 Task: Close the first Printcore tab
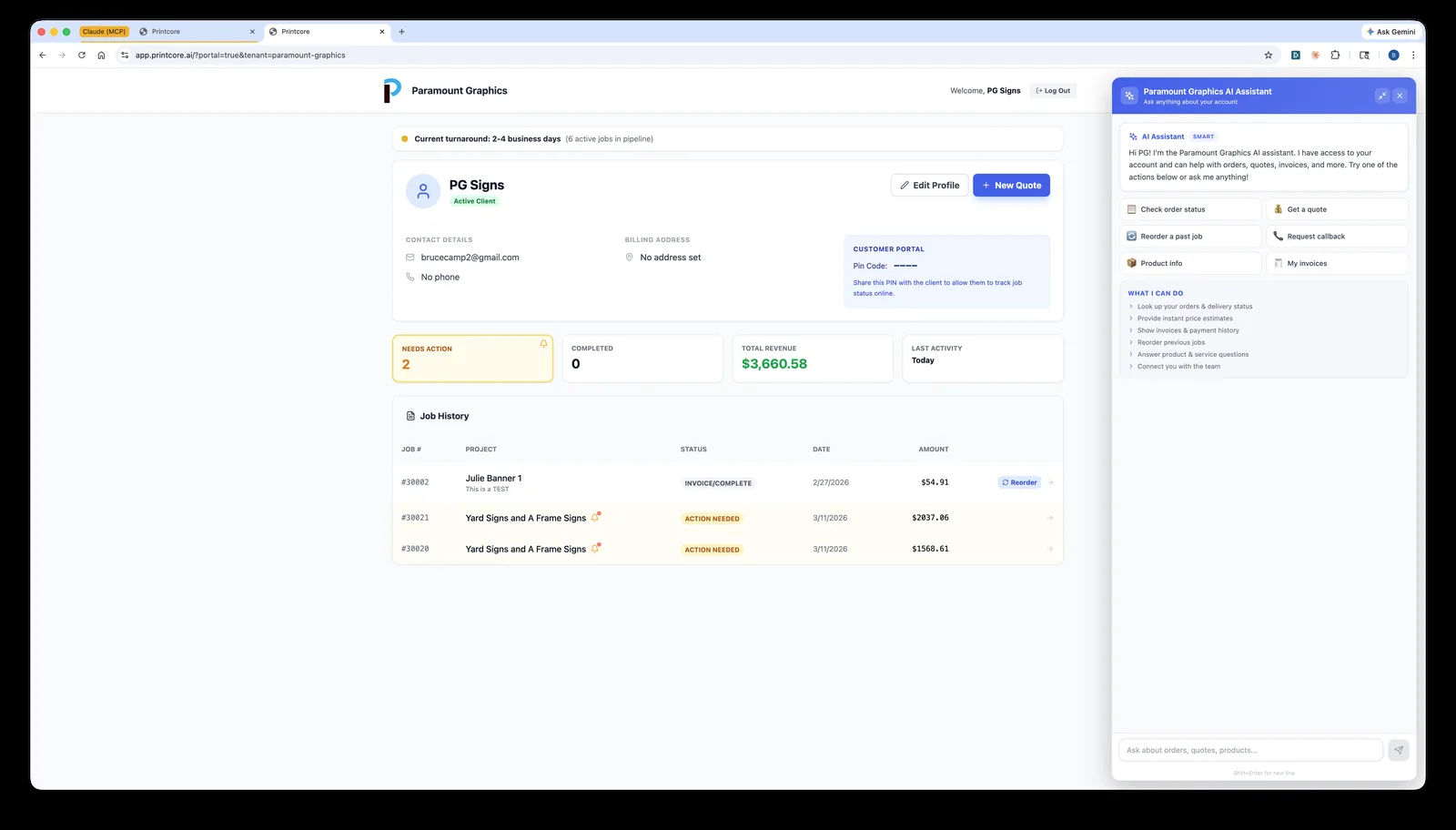tap(252, 32)
